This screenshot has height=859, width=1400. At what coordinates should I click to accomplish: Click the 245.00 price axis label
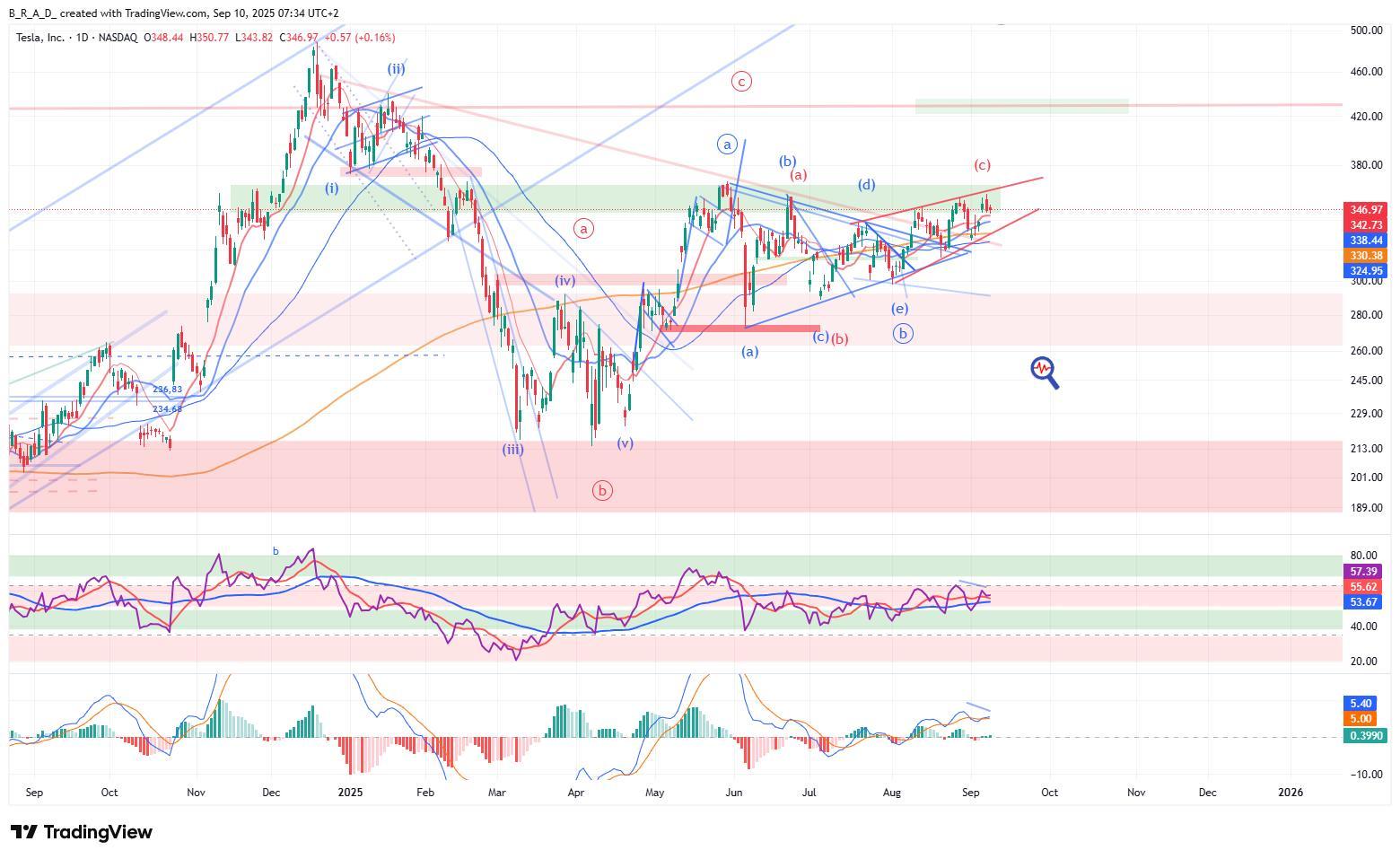click(x=1365, y=381)
